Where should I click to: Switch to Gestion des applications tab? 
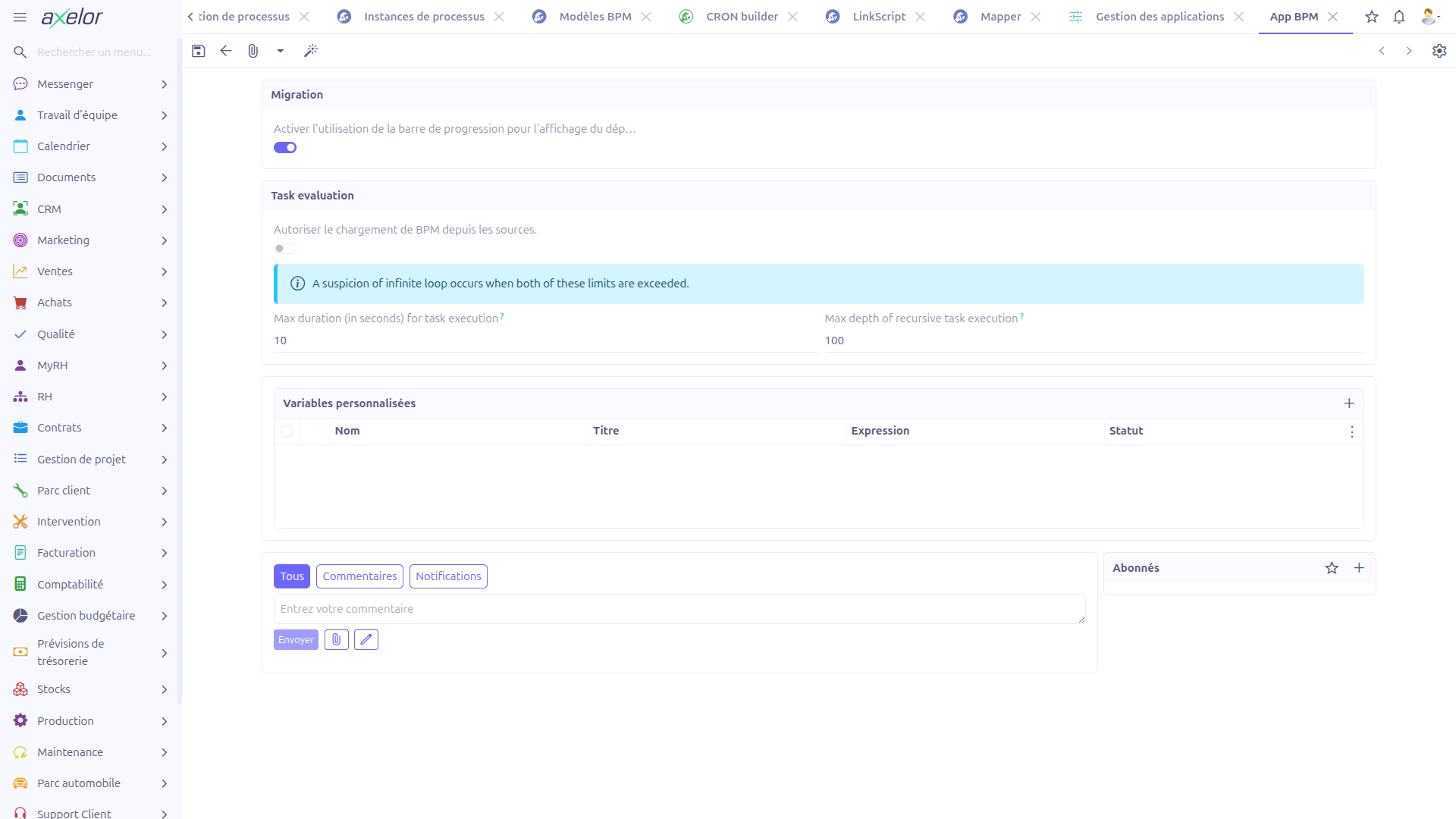point(1159,17)
